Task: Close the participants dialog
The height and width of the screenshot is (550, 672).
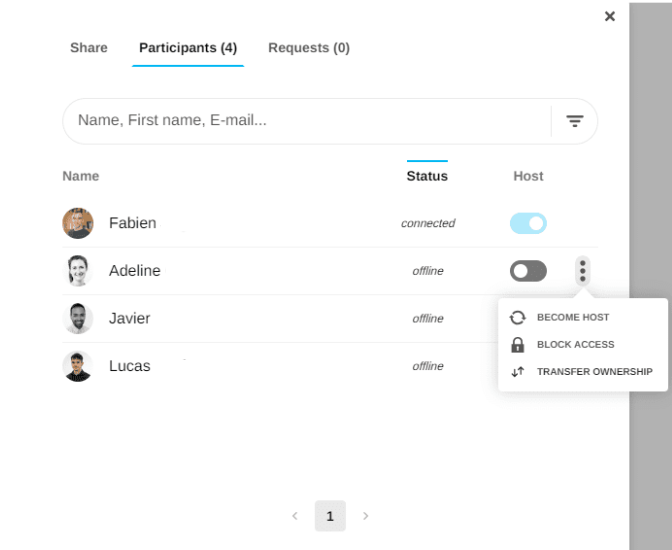Action: click(610, 16)
